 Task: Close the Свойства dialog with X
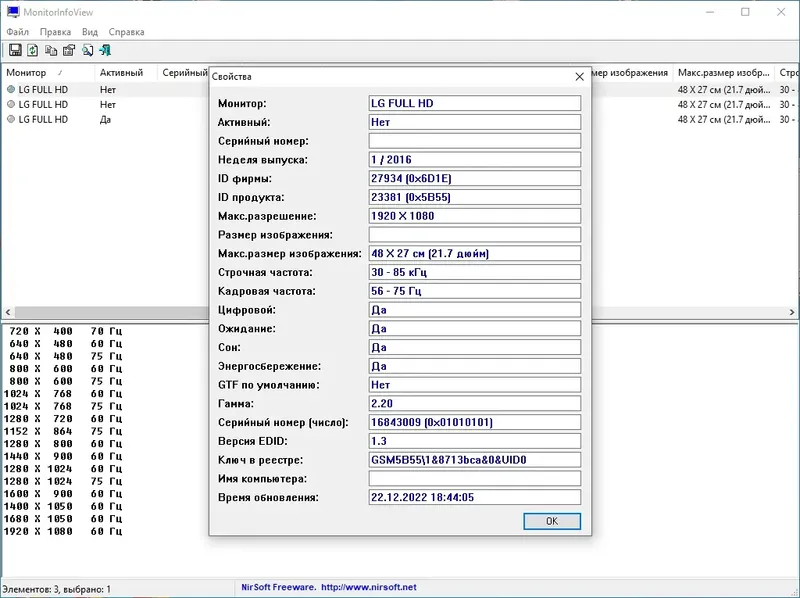point(580,77)
